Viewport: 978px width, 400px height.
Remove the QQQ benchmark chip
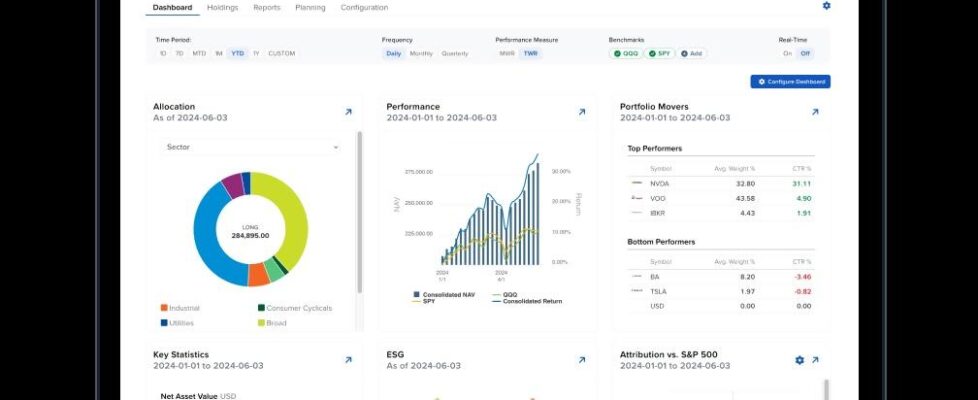point(619,53)
